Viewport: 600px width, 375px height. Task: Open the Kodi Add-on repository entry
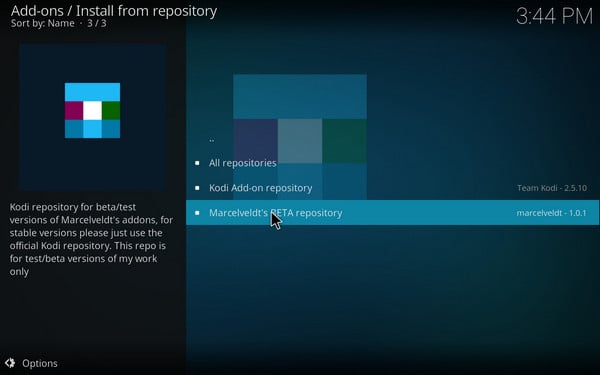click(393, 188)
